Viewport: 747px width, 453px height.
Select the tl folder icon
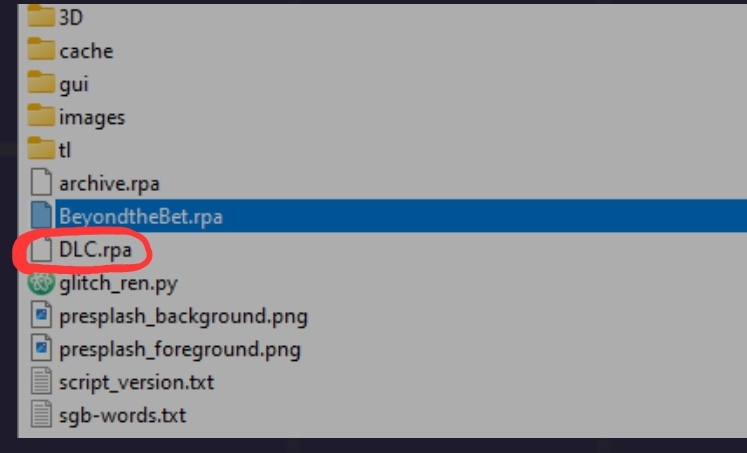pyautogui.click(x=41, y=149)
